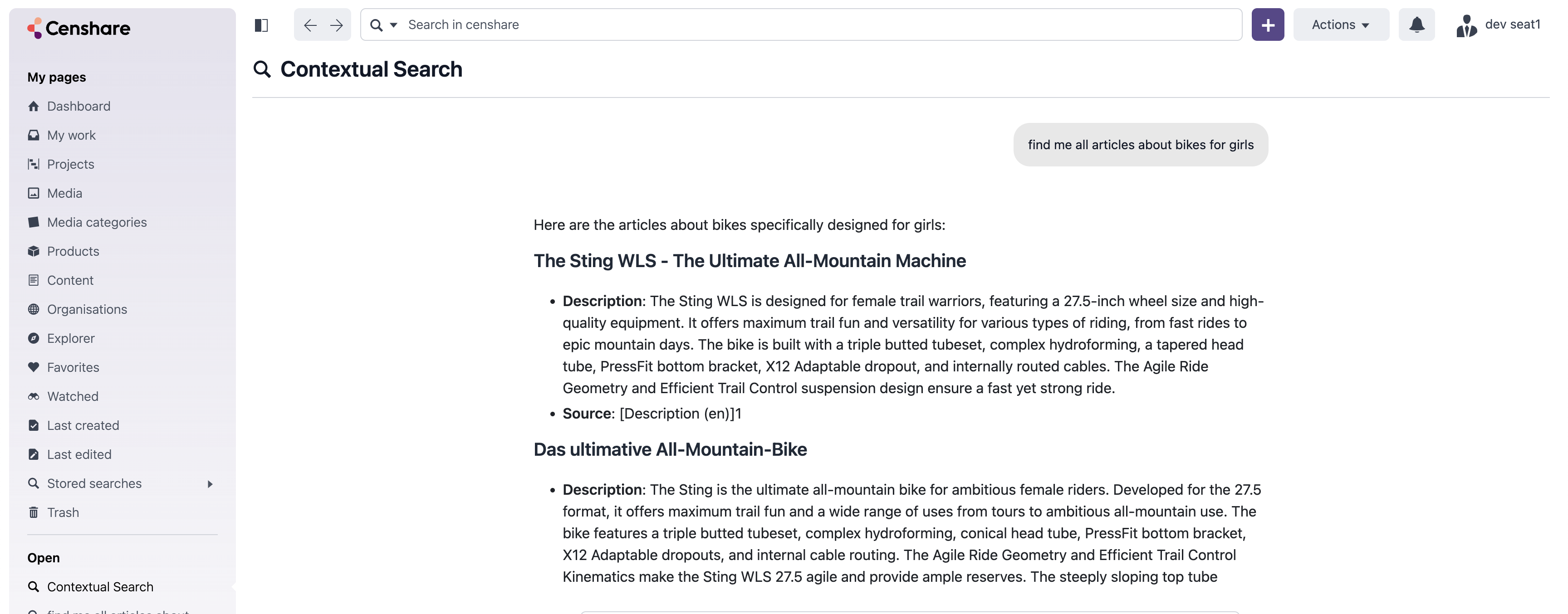Open the Explorer page

[71, 338]
